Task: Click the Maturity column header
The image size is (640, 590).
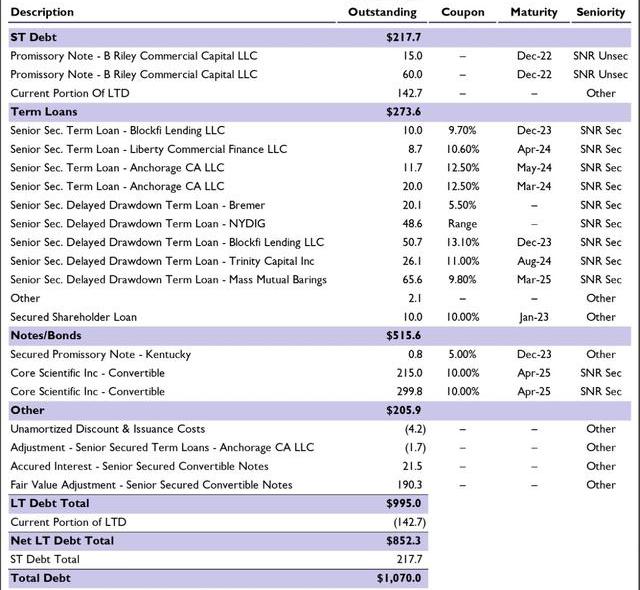Action: point(533,12)
